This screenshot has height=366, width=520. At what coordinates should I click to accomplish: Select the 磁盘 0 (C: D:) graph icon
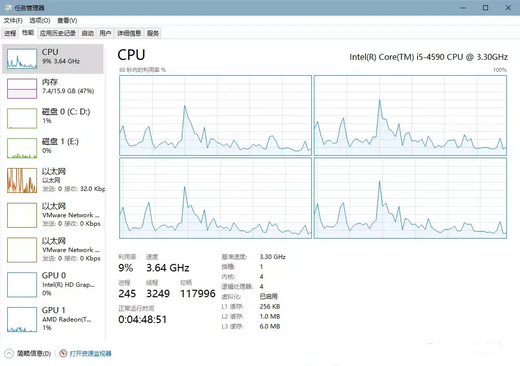(22, 118)
